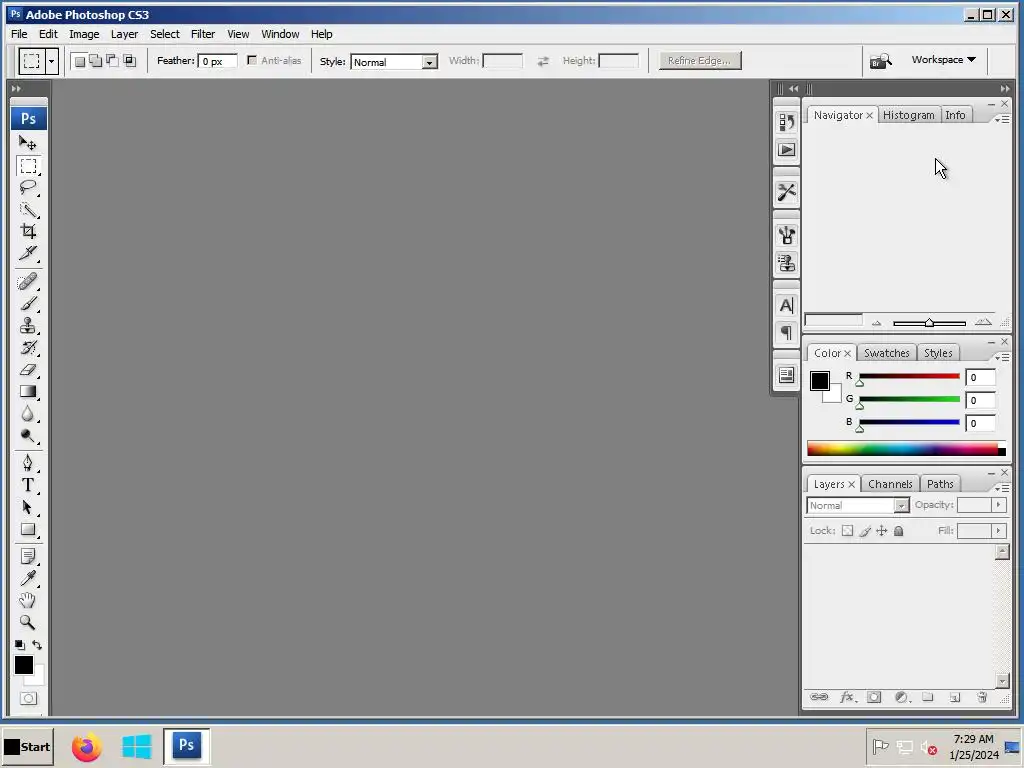The width and height of the screenshot is (1024, 768).
Task: Select the Dodge tool
Action: pos(27,436)
